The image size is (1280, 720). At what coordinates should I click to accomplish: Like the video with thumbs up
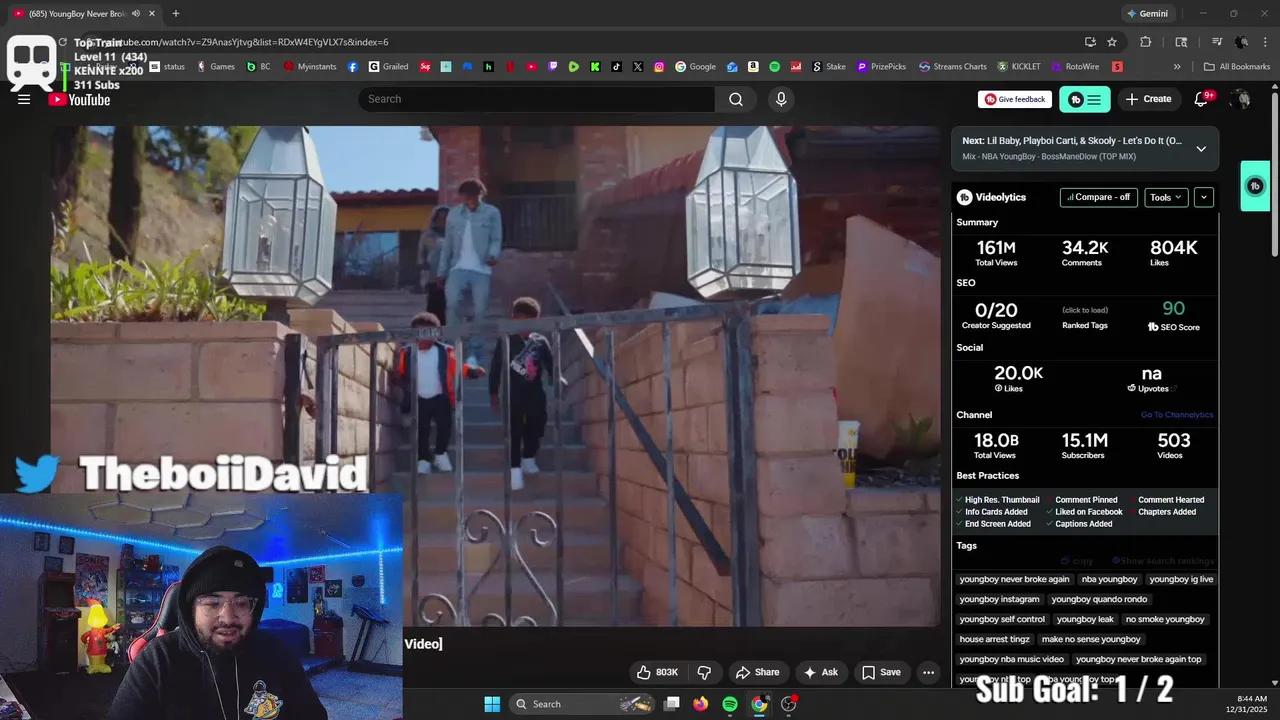point(657,672)
